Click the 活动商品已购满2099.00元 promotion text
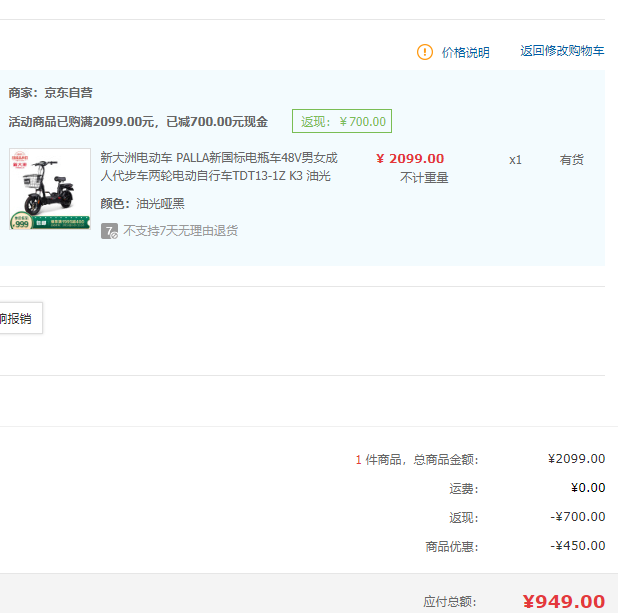This screenshot has width=618, height=613. (x=138, y=122)
